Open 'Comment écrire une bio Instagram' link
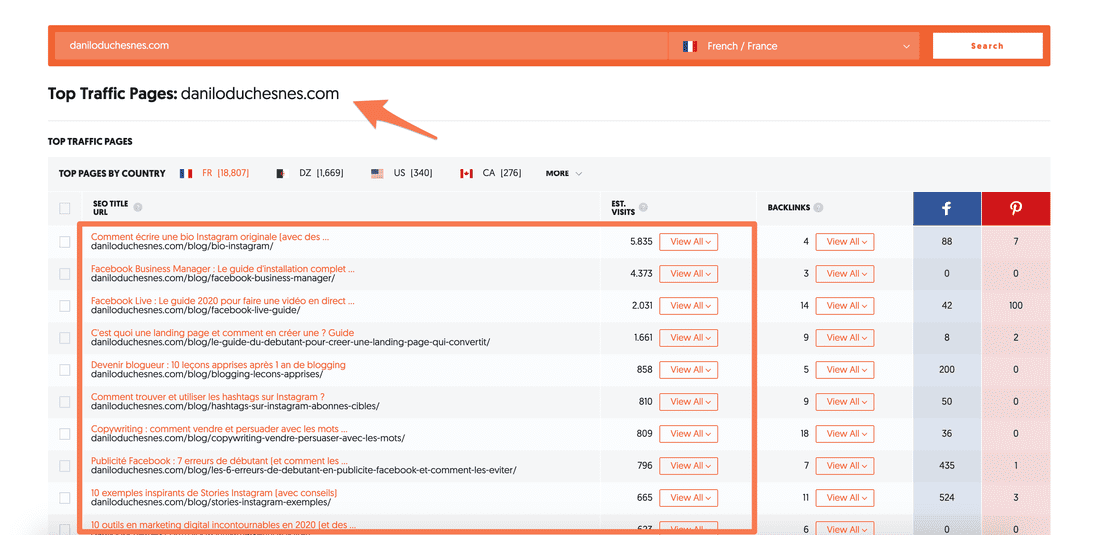Screen dimensions: 1100x535 click(x=210, y=237)
